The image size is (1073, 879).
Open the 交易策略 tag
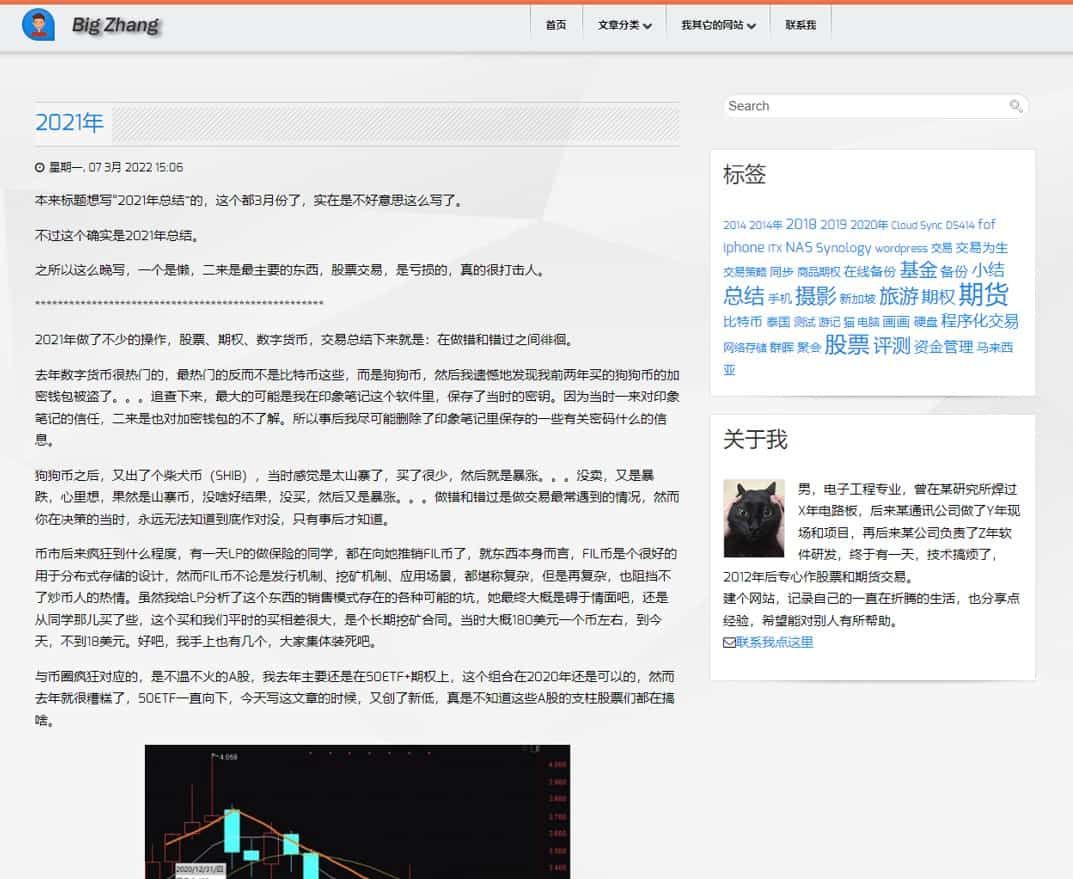point(745,272)
